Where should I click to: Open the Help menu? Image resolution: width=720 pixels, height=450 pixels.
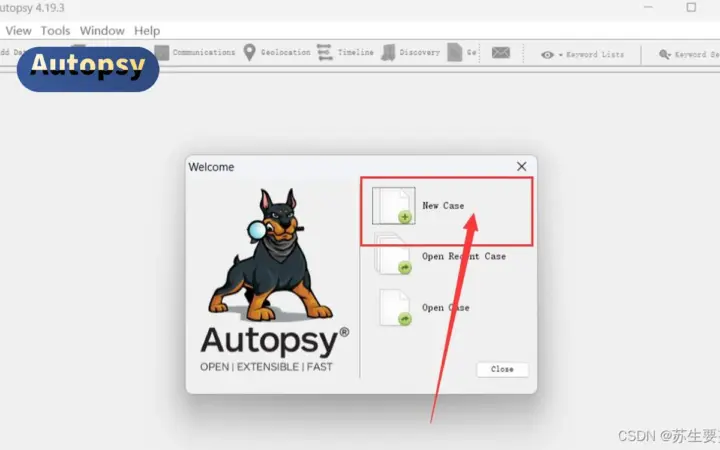(147, 31)
